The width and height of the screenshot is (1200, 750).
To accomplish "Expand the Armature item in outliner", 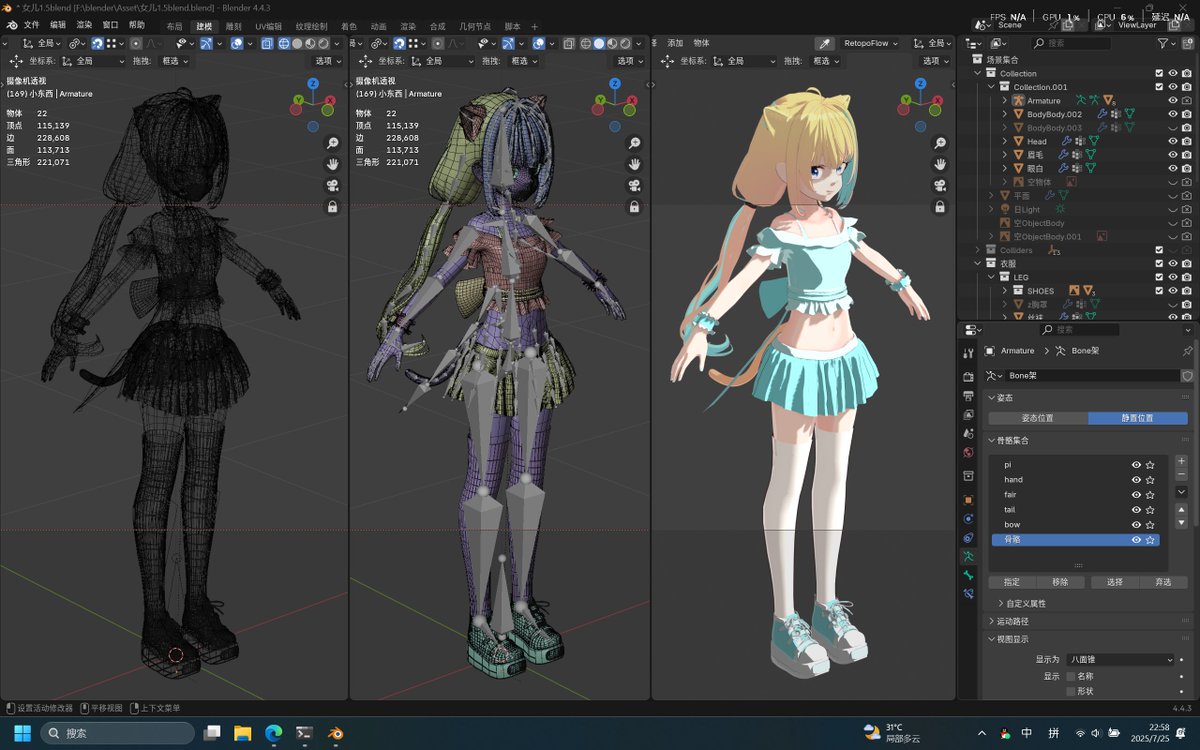I will tap(1005, 101).
